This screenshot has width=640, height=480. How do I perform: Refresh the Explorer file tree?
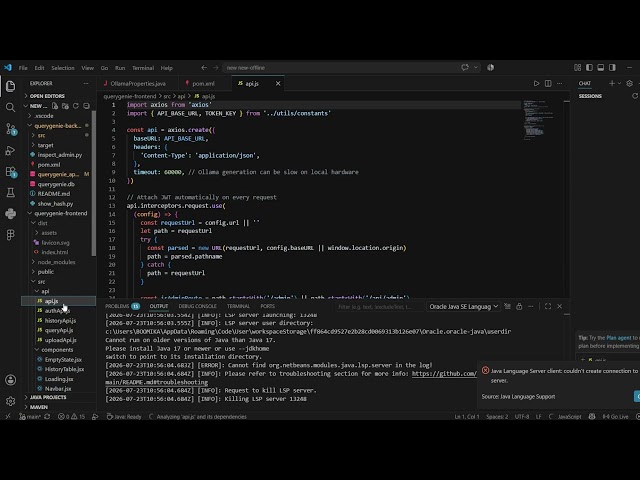pos(76,106)
